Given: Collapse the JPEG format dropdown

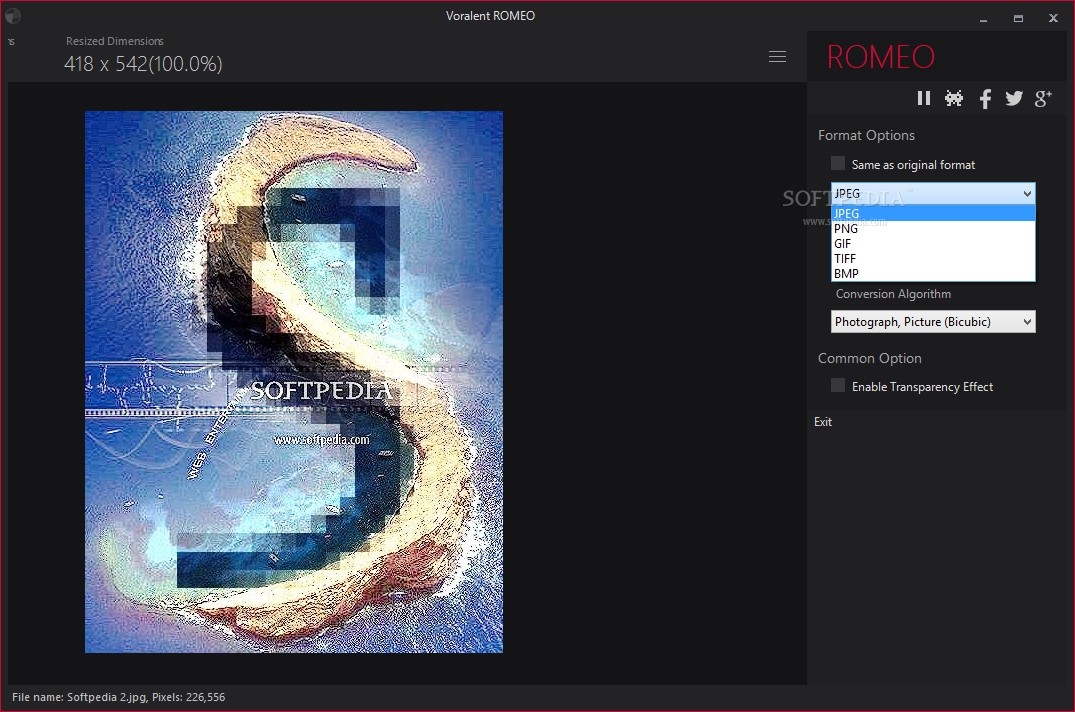Looking at the screenshot, I should pyautogui.click(x=933, y=193).
